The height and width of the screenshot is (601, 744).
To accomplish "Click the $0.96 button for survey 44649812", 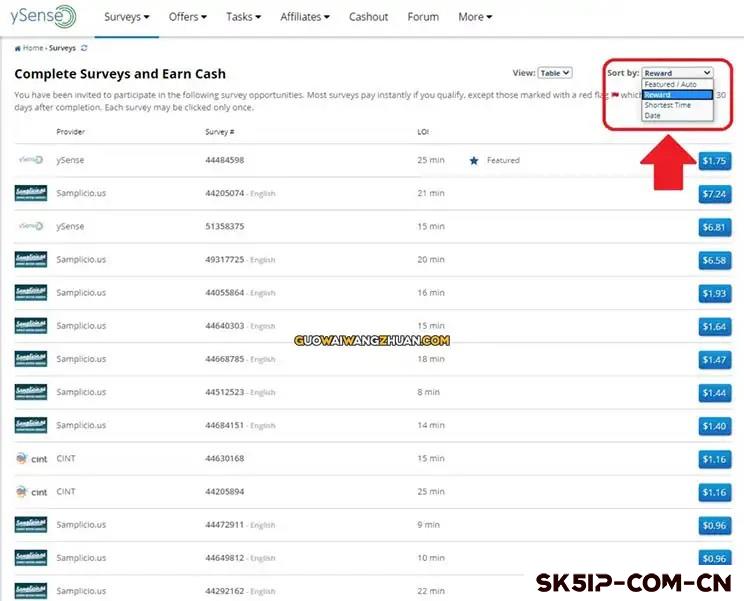I will pos(715,558).
